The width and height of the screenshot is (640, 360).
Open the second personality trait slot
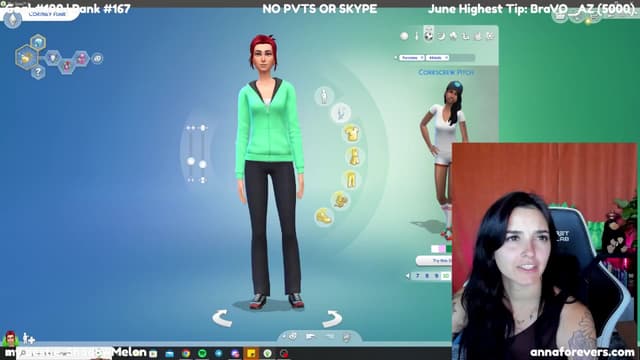(67, 65)
